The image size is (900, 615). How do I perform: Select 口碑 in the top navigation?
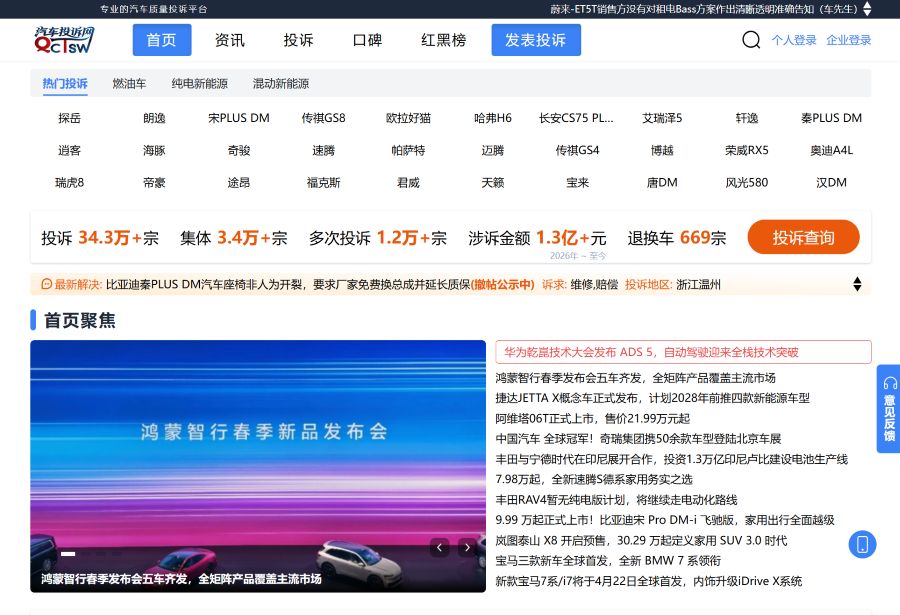[x=368, y=40]
